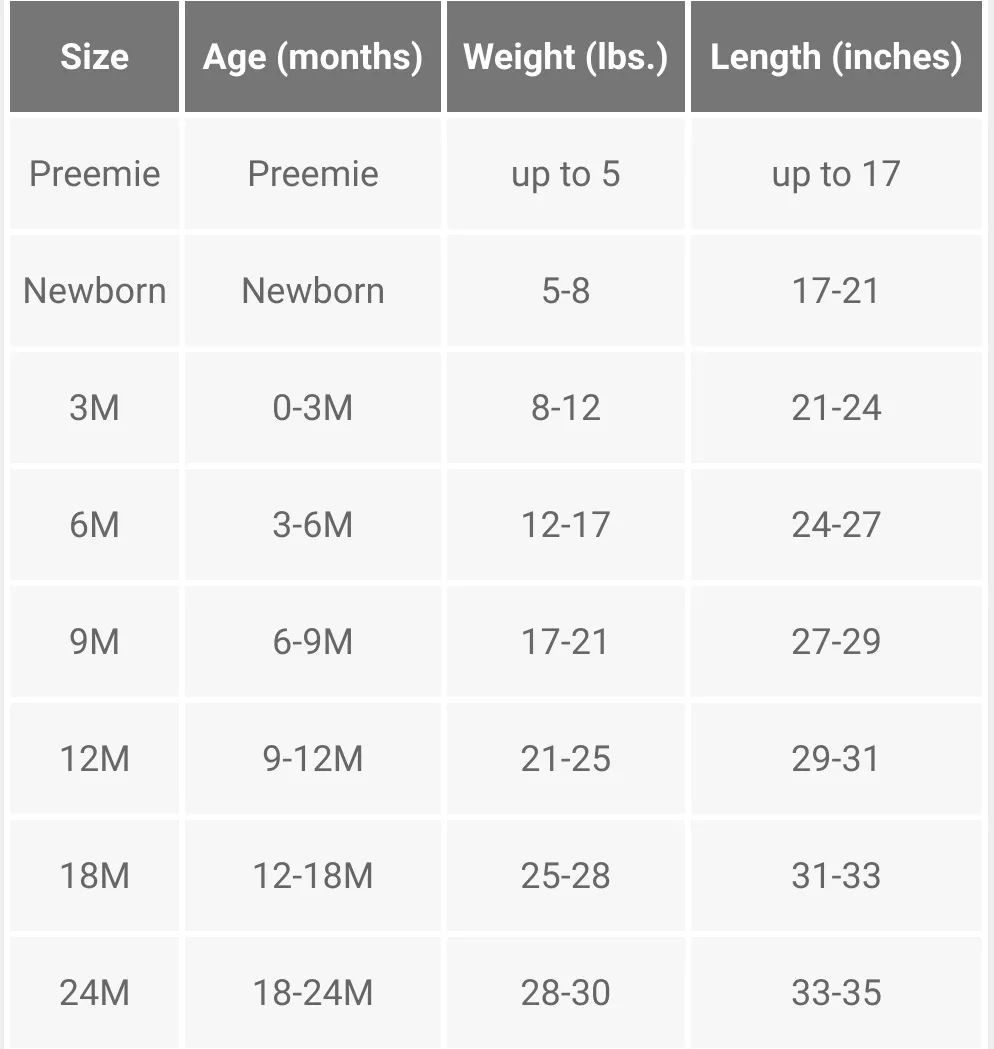Image resolution: width=994 pixels, height=1049 pixels.
Task: Click the 'up to 5' weight cell
Action: point(566,174)
